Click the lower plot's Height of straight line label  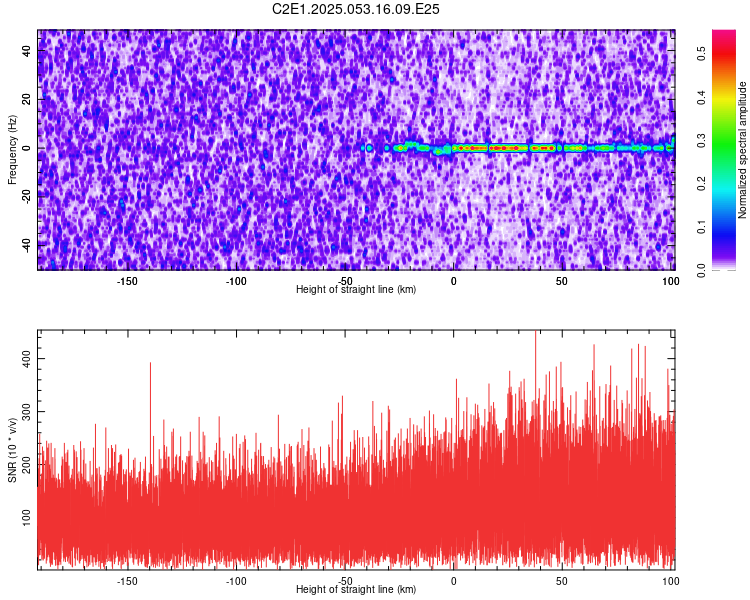click(x=356, y=589)
